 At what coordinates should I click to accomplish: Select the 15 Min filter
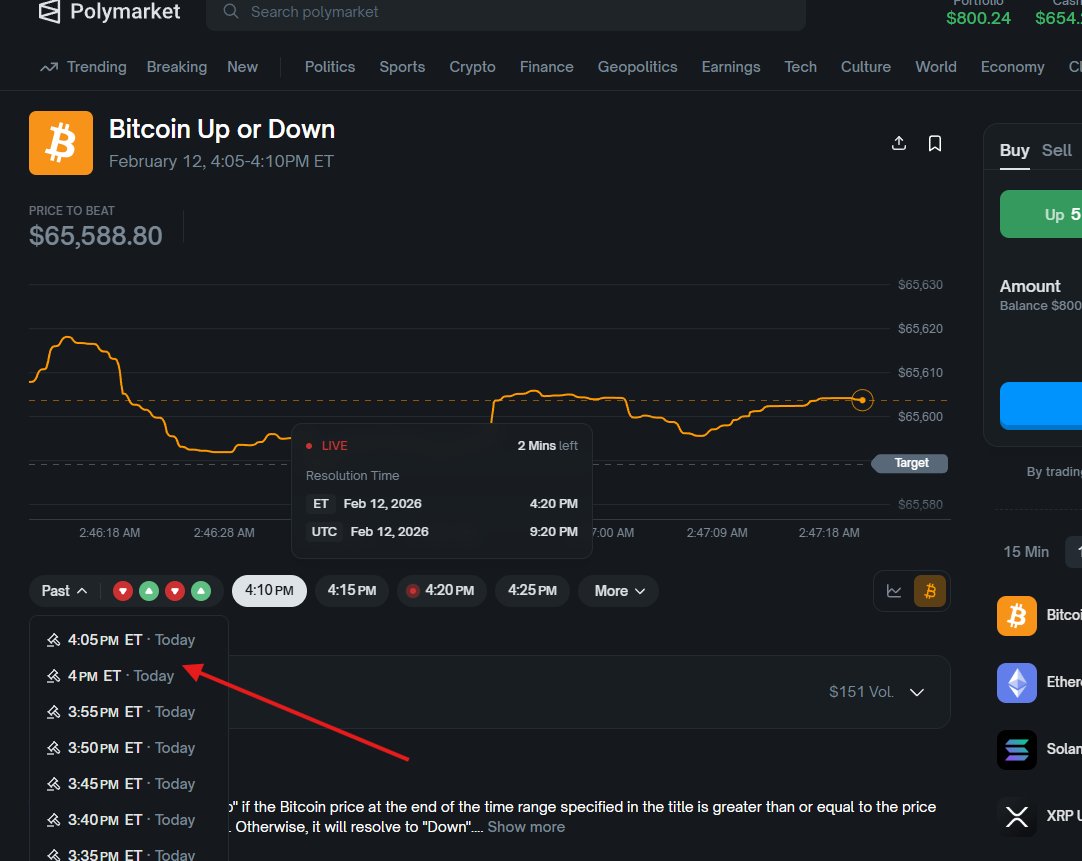pos(1025,552)
